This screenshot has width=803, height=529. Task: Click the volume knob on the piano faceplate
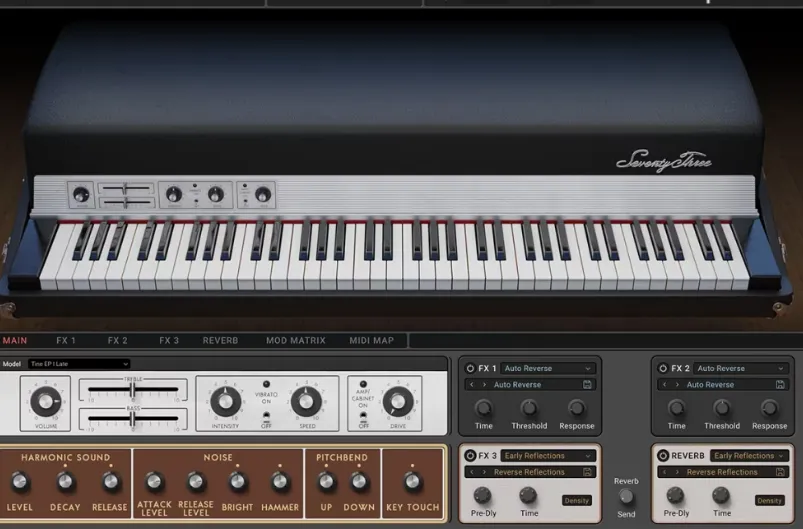coord(81,195)
